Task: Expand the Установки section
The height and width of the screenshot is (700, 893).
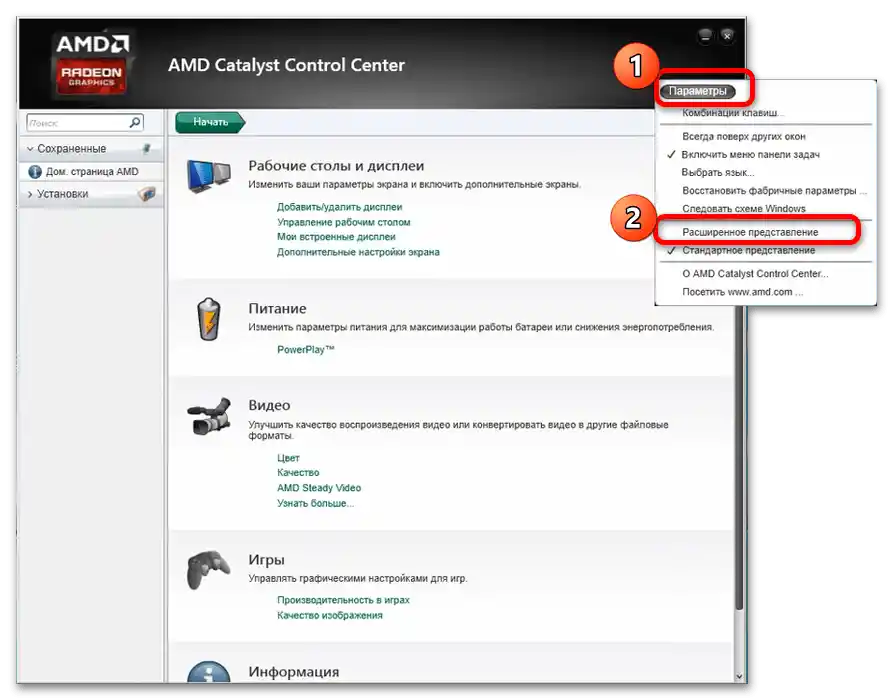Action: 30,194
